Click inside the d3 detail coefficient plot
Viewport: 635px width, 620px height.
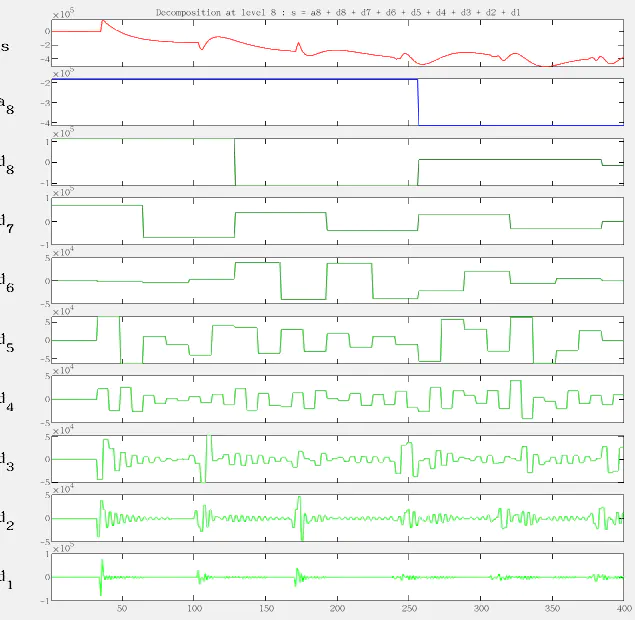coord(337,458)
